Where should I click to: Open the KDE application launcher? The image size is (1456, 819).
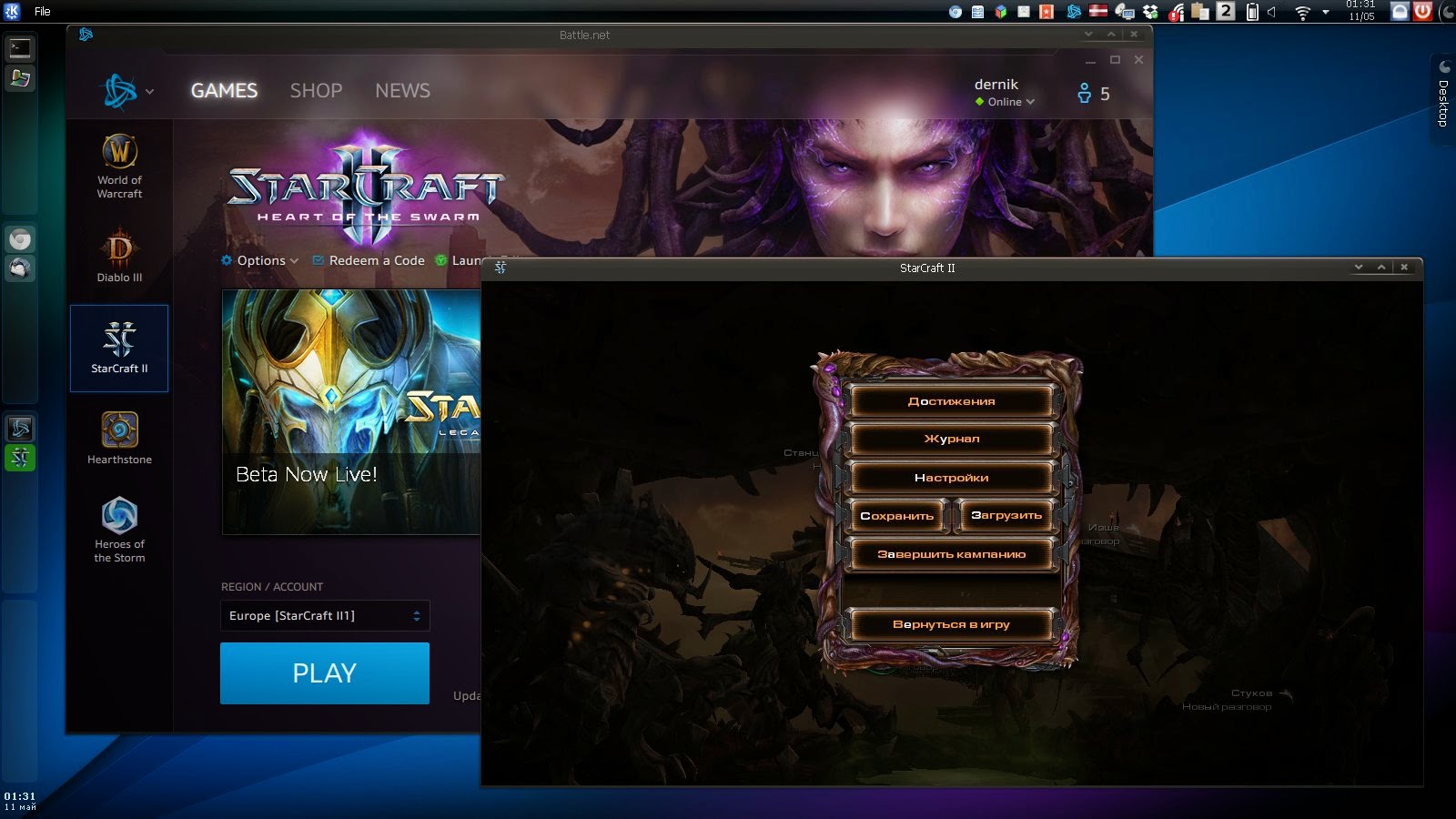pos(12,11)
